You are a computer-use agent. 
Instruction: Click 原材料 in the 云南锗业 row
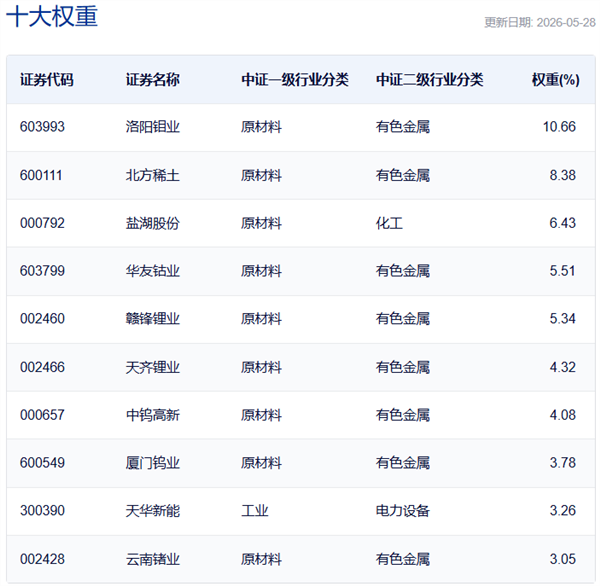[261, 559]
